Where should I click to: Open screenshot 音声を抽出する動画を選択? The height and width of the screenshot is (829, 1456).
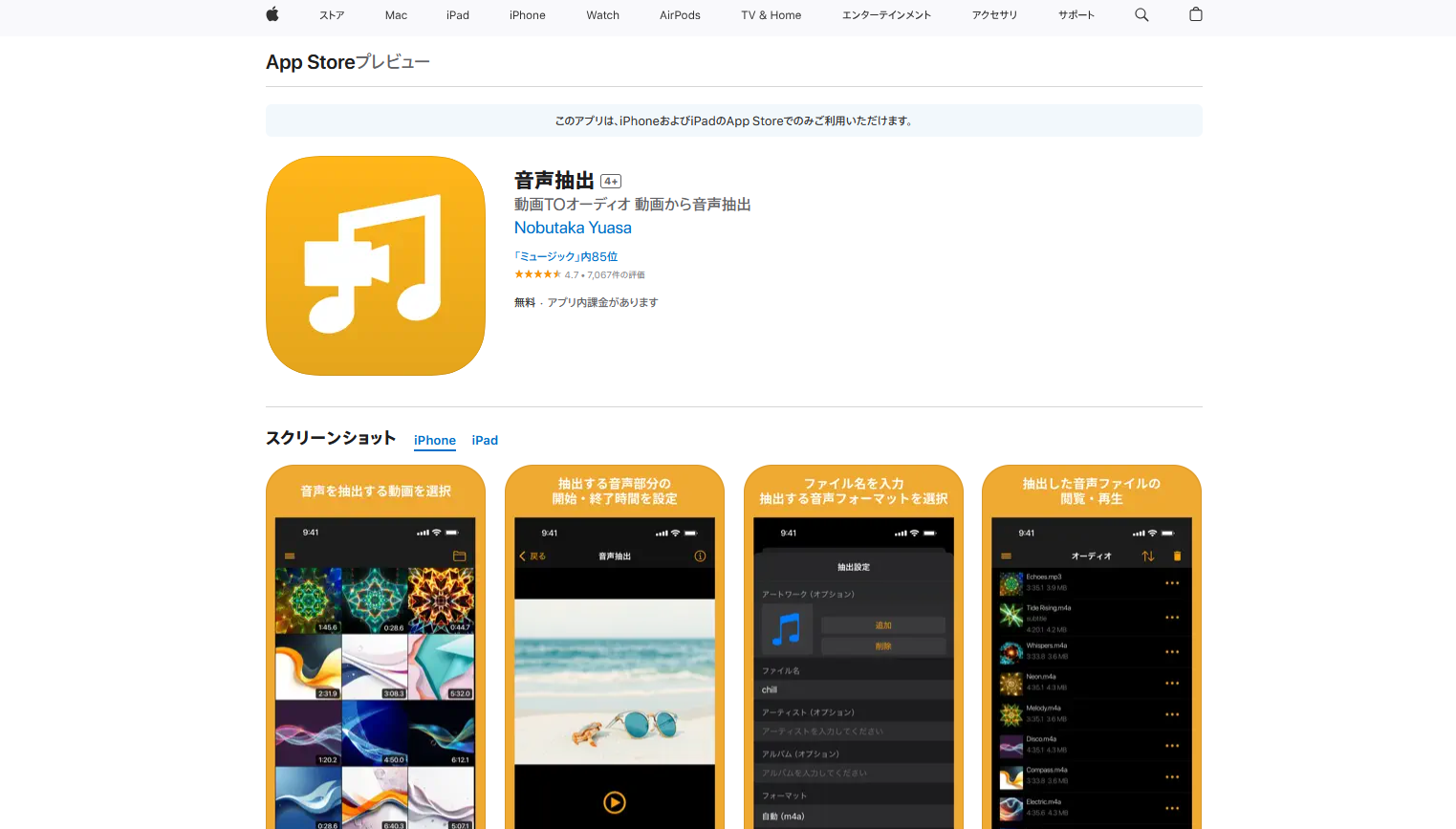pos(376,646)
